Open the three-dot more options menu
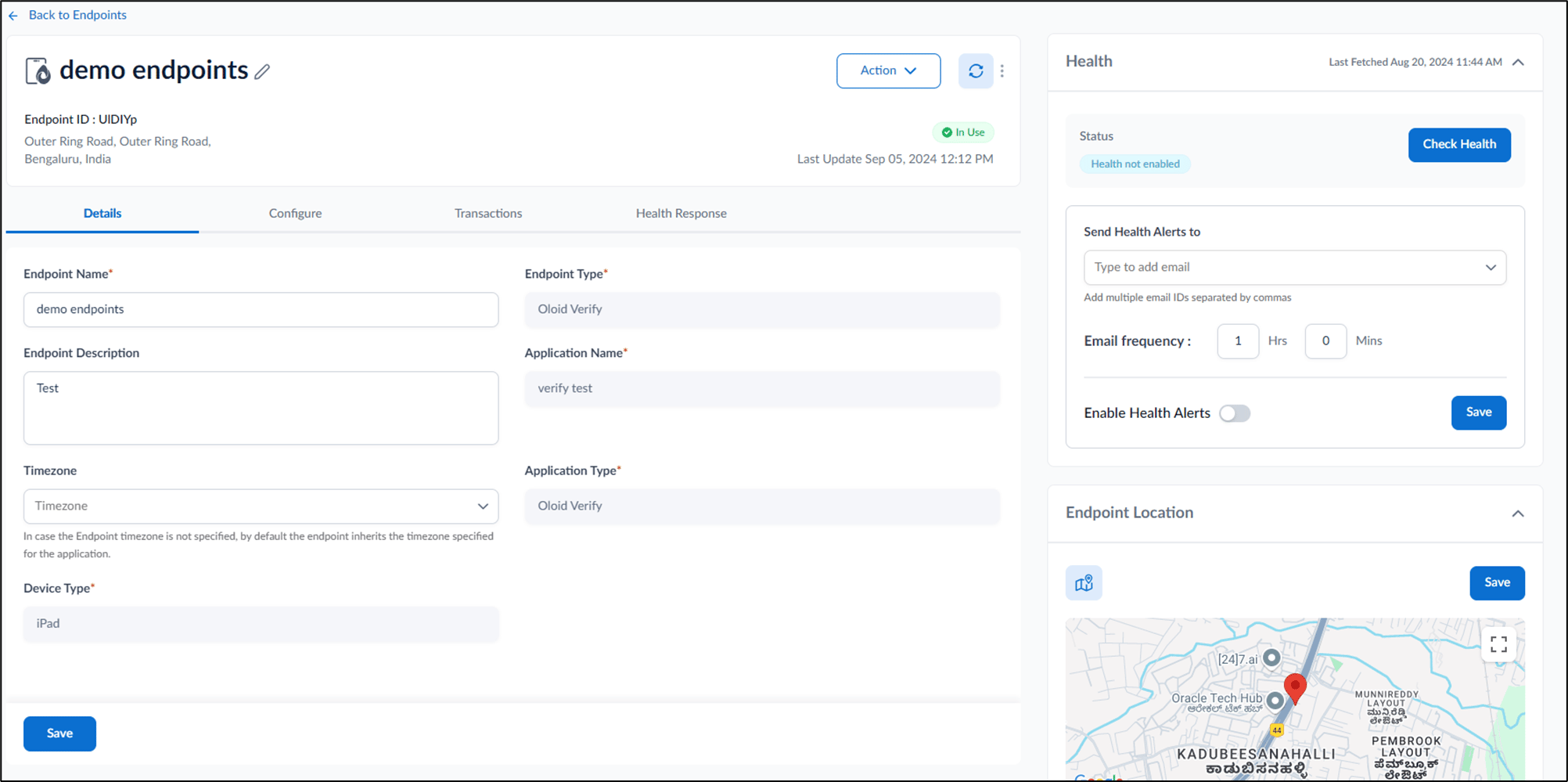The height and width of the screenshot is (782, 1568). pyautogui.click(x=1002, y=71)
